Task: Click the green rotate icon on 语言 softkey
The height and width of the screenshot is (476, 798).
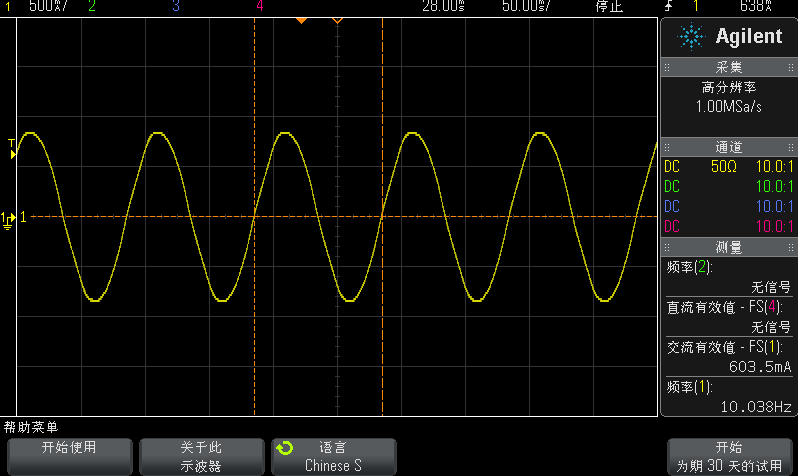Action: pyautogui.click(x=285, y=449)
